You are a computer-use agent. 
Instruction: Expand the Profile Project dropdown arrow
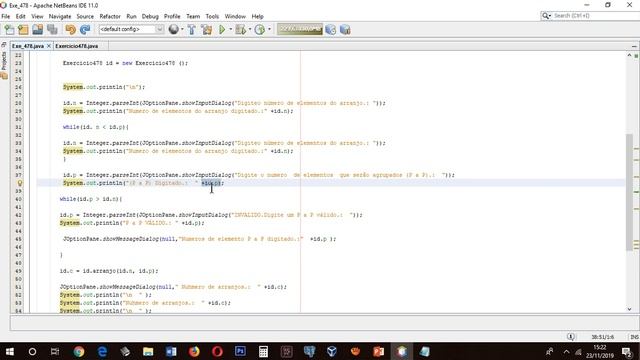click(269, 29)
